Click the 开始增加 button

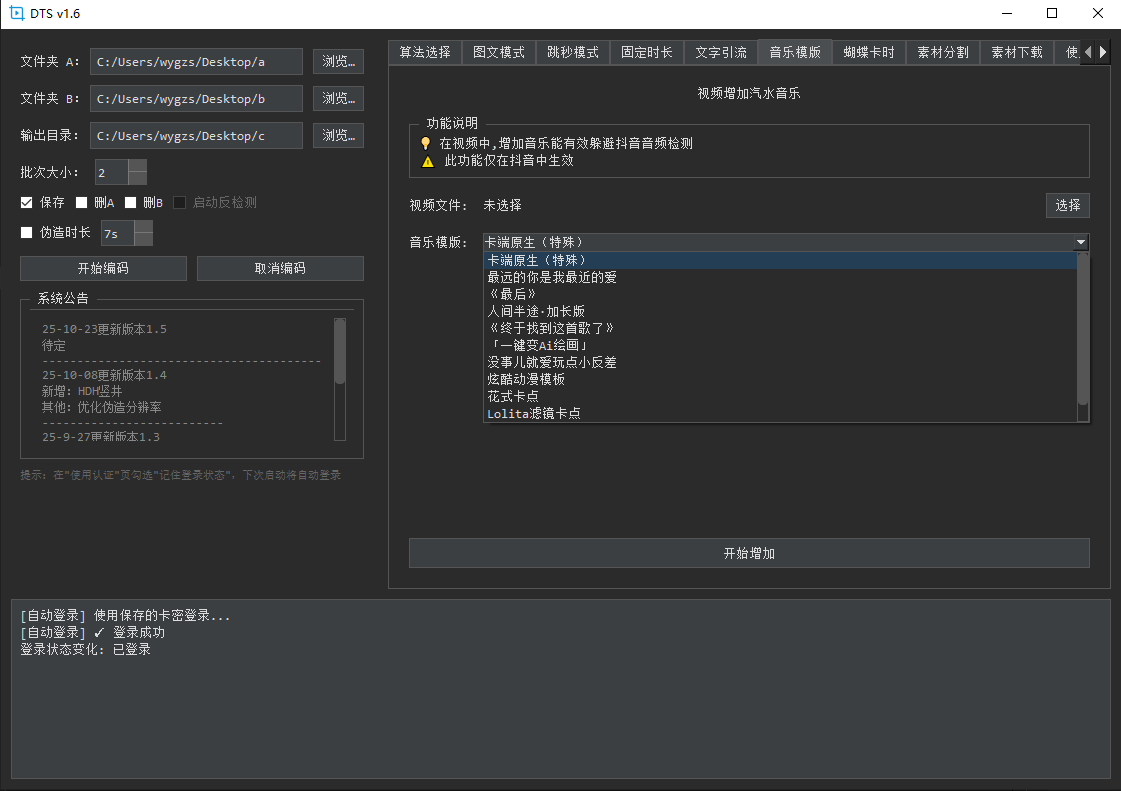tap(749, 553)
